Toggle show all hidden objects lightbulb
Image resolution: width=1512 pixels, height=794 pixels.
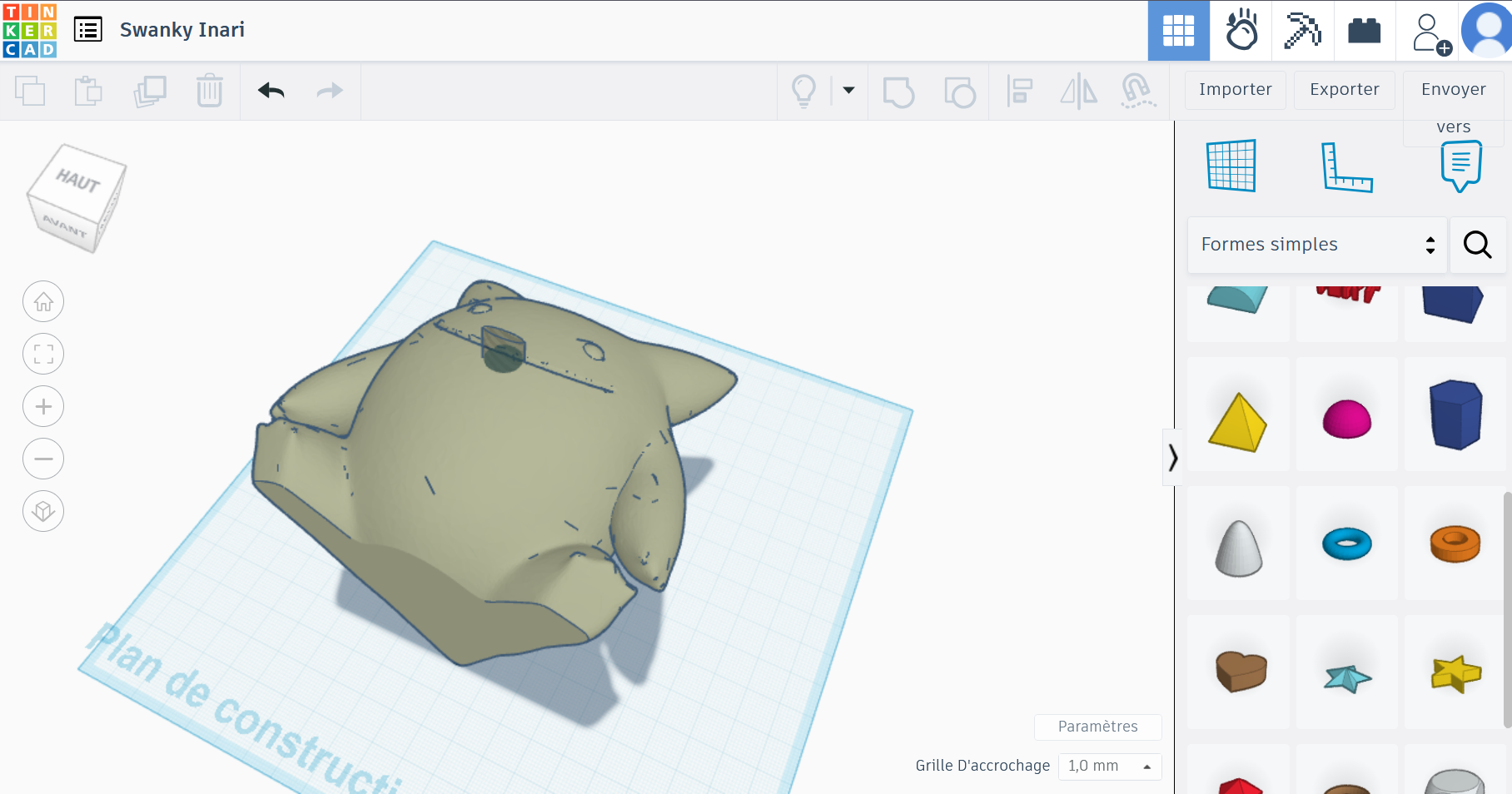(x=803, y=91)
